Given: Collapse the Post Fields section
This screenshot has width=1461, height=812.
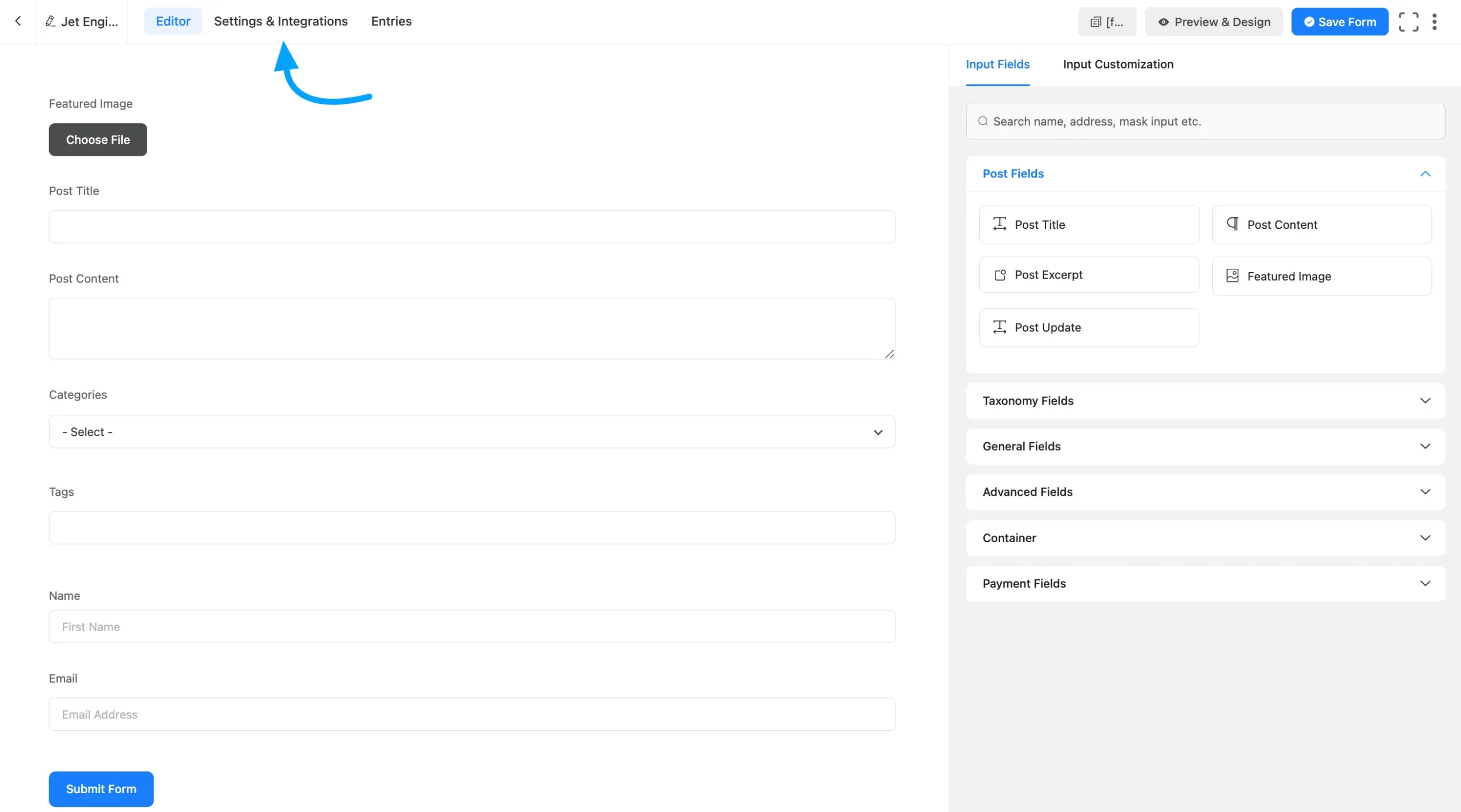Looking at the screenshot, I should click(x=1424, y=173).
